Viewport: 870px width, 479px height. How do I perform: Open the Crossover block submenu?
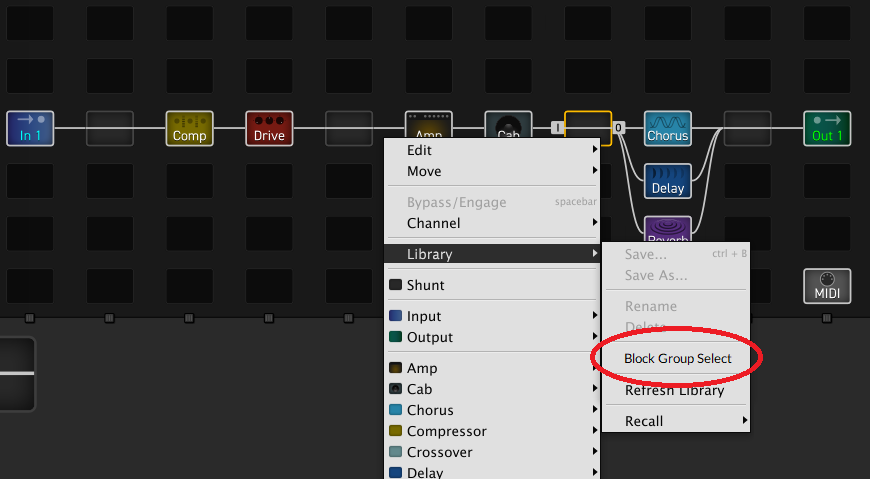tap(492, 452)
